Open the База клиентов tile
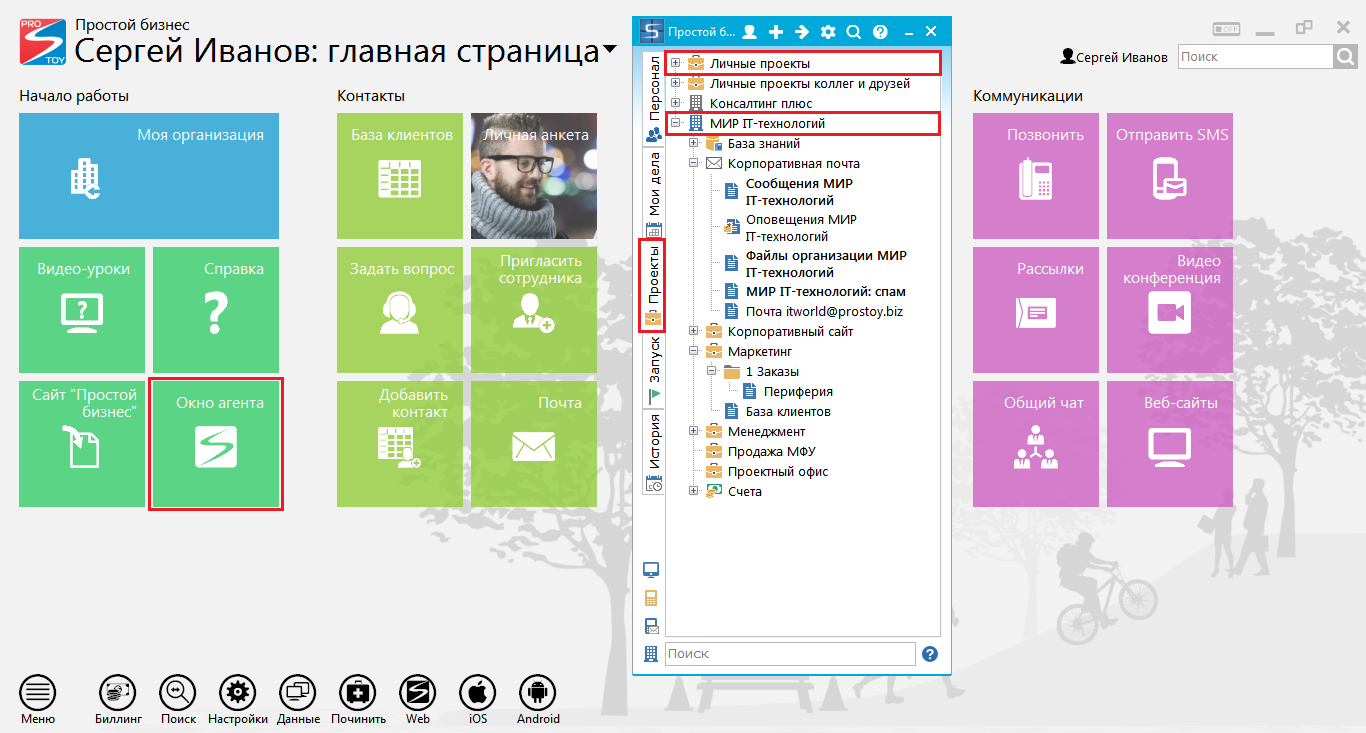 pos(400,176)
